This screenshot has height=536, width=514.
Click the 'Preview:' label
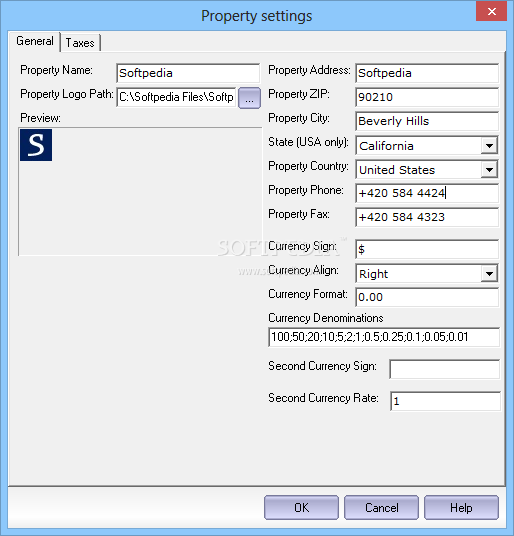pyautogui.click(x=40, y=118)
